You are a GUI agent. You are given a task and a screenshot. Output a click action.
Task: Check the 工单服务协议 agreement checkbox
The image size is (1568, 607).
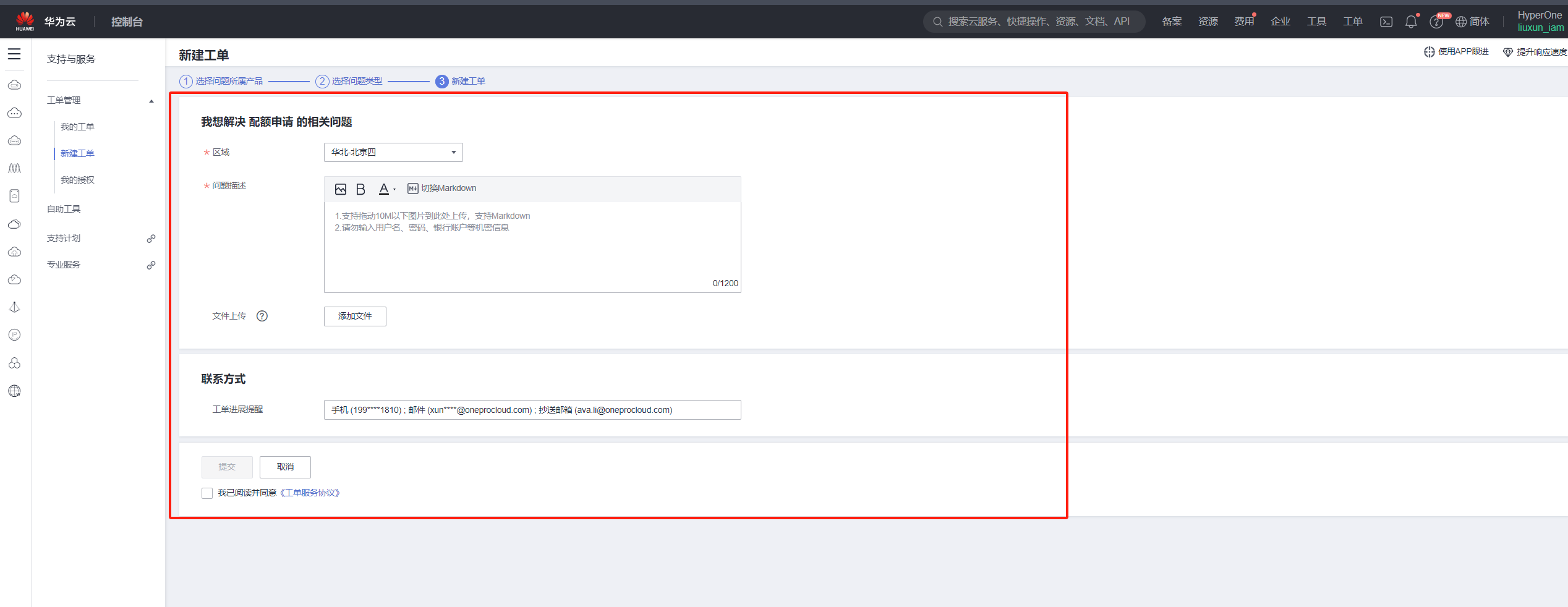click(207, 493)
